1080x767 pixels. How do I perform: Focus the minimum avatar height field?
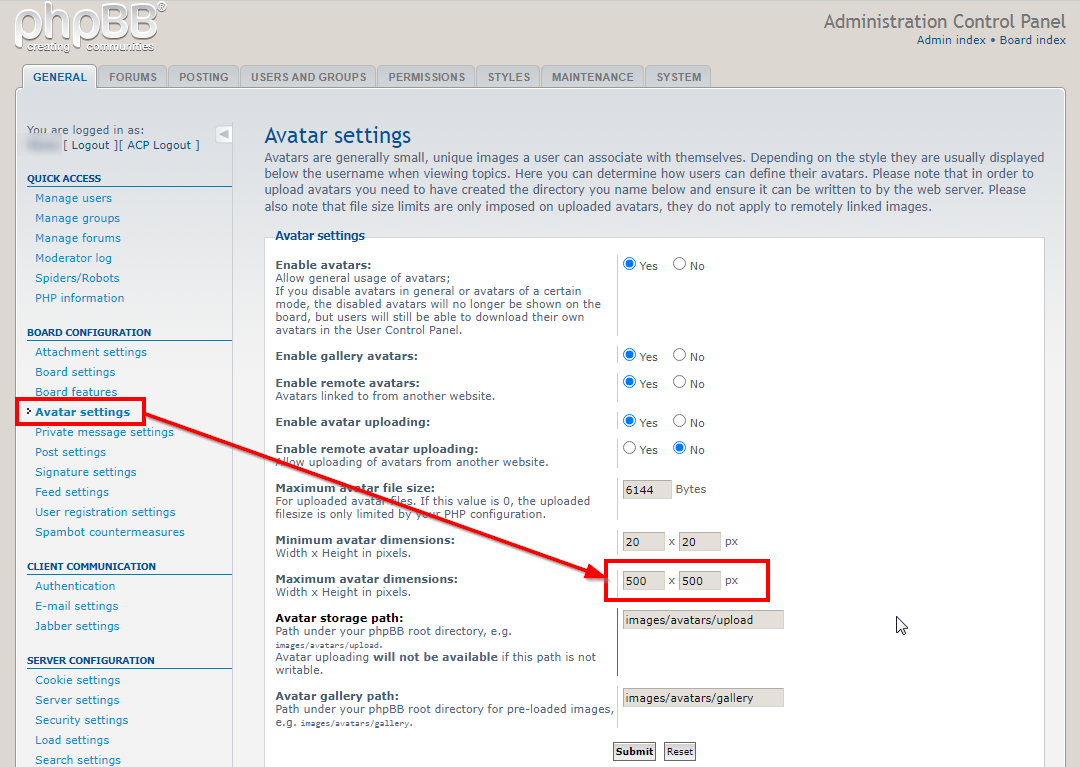coord(700,542)
